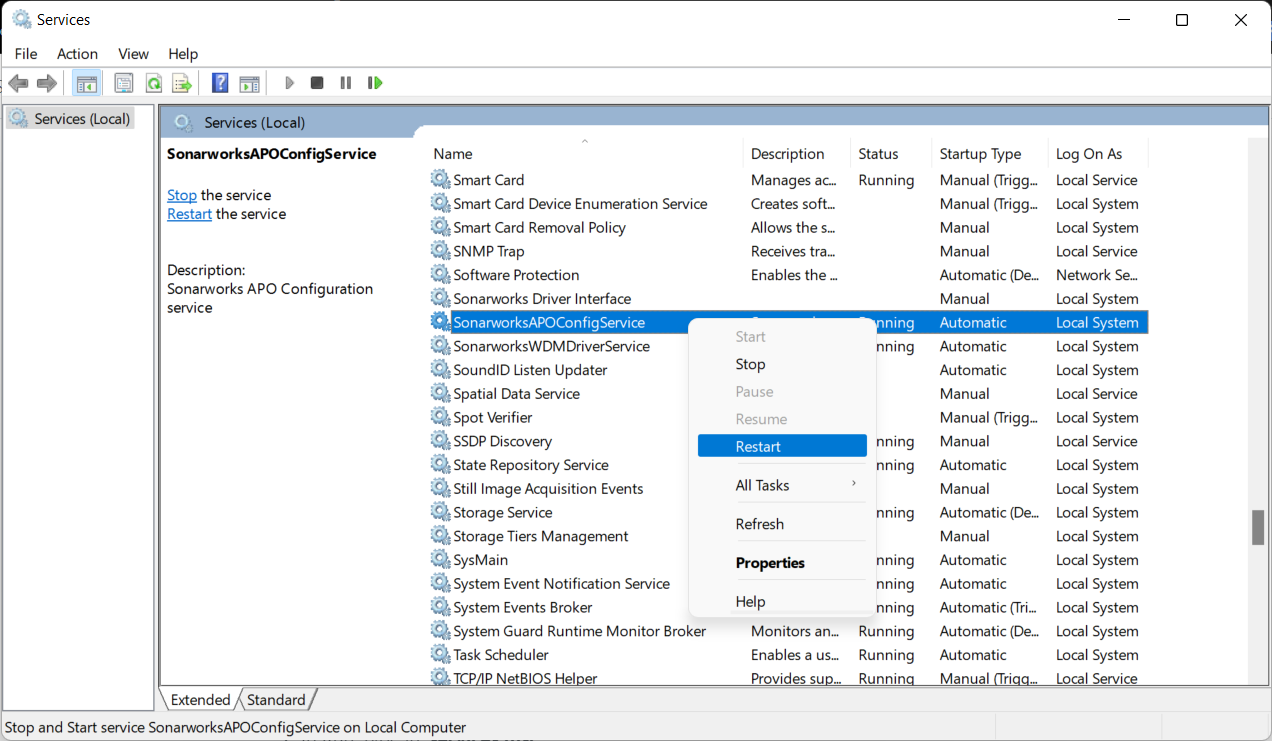This screenshot has height=741, width=1272.
Task: Click gear icon beside Software Protection
Action: click(x=440, y=275)
